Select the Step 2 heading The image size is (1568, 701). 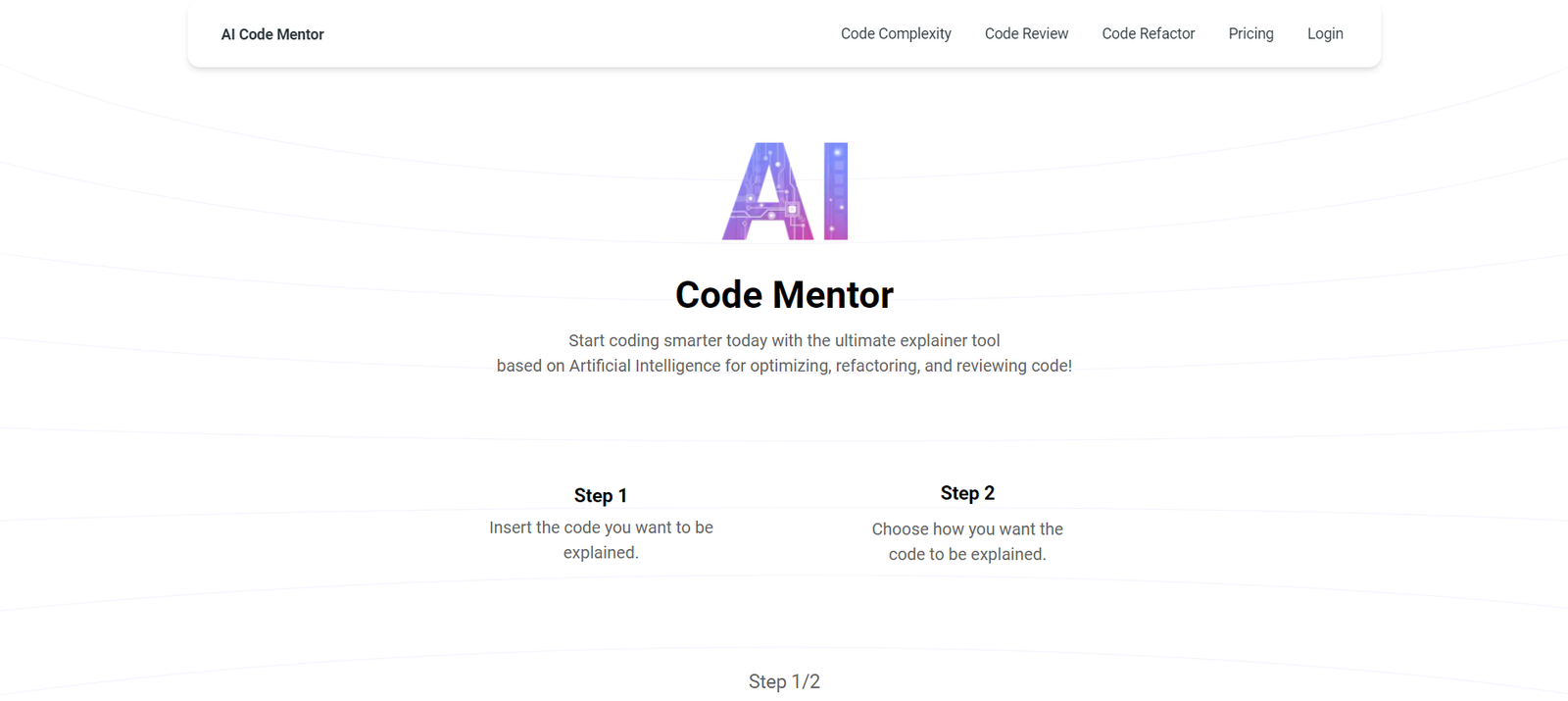967,493
